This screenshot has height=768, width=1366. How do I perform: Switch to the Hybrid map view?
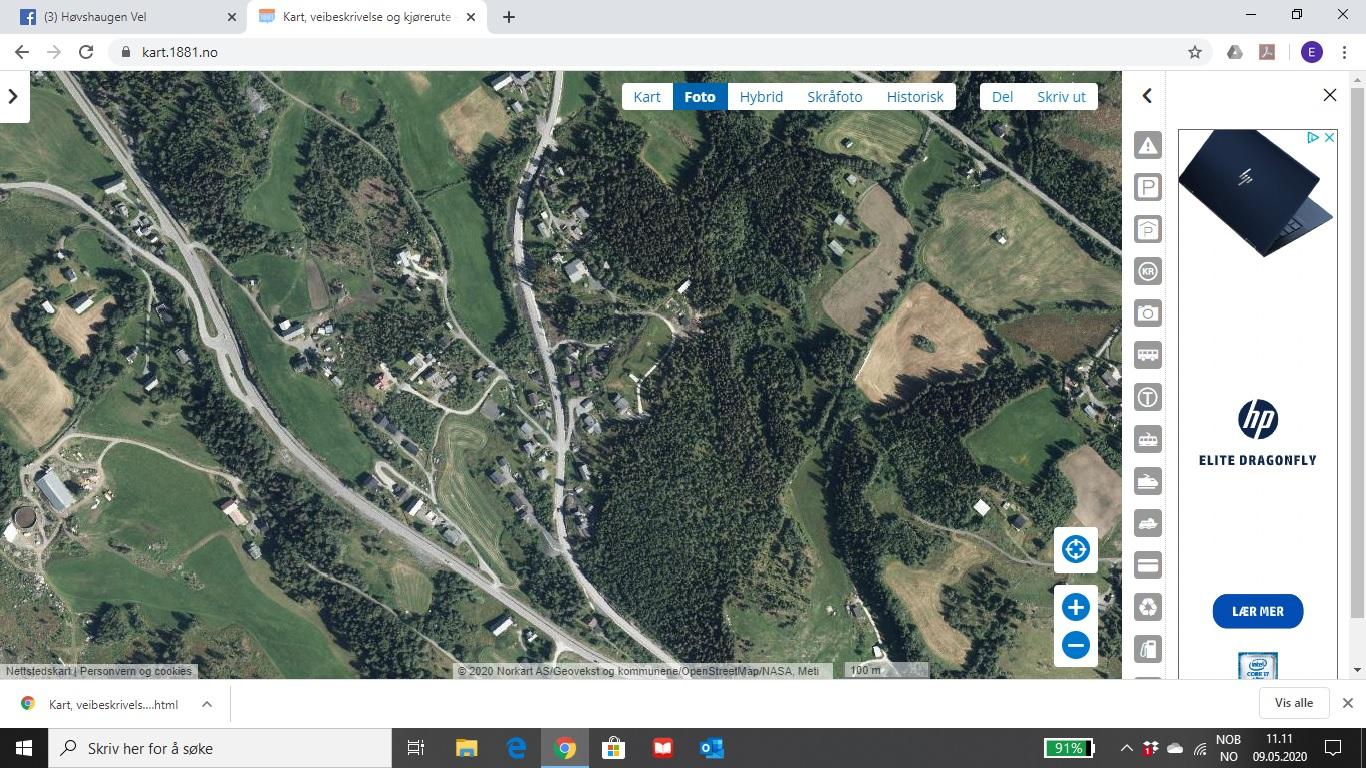point(761,96)
